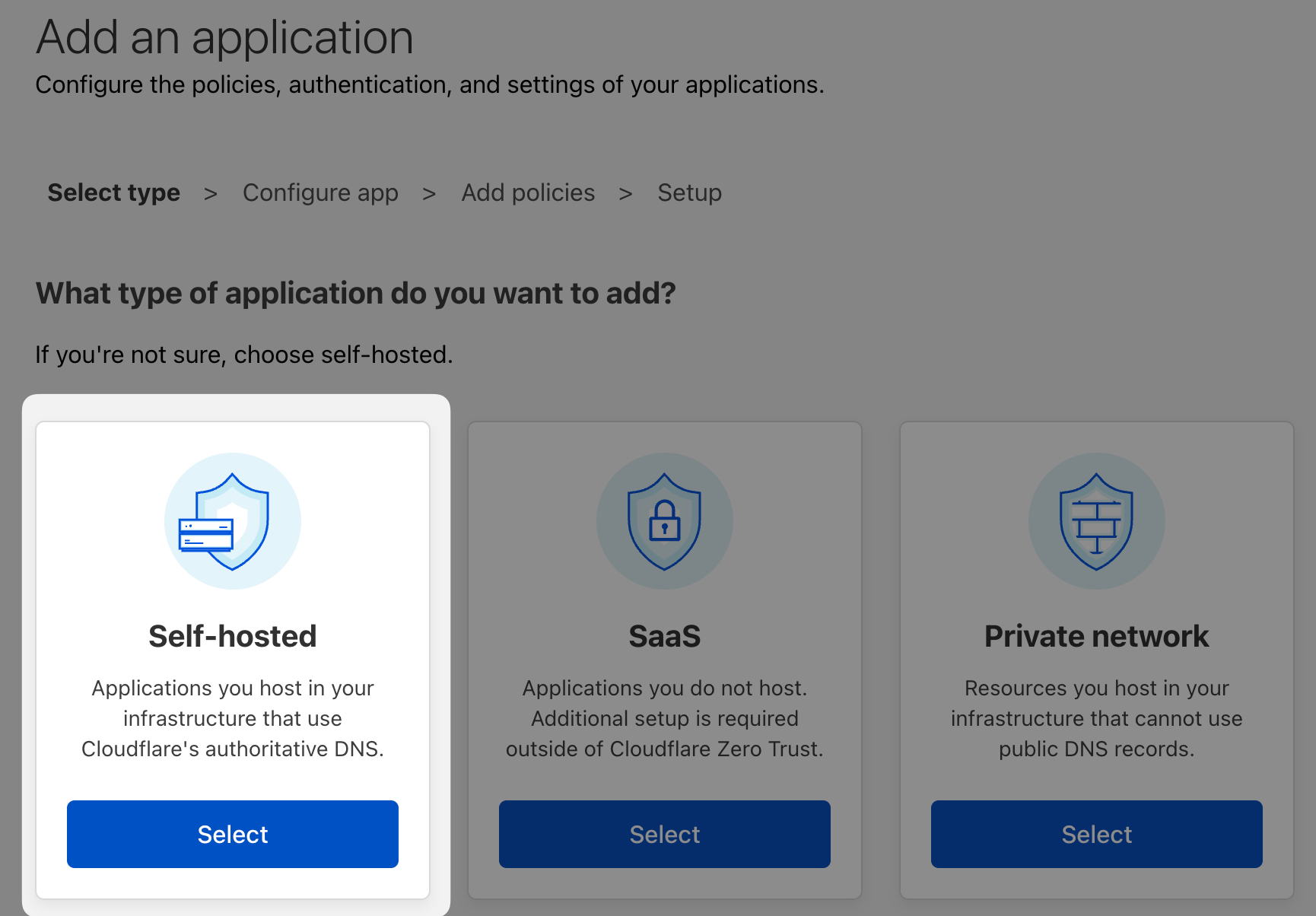Click the circular icon badge on the Private network card
The width and height of the screenshot is (1316, 916).
pyautogui.click(x=1096, y=521)
